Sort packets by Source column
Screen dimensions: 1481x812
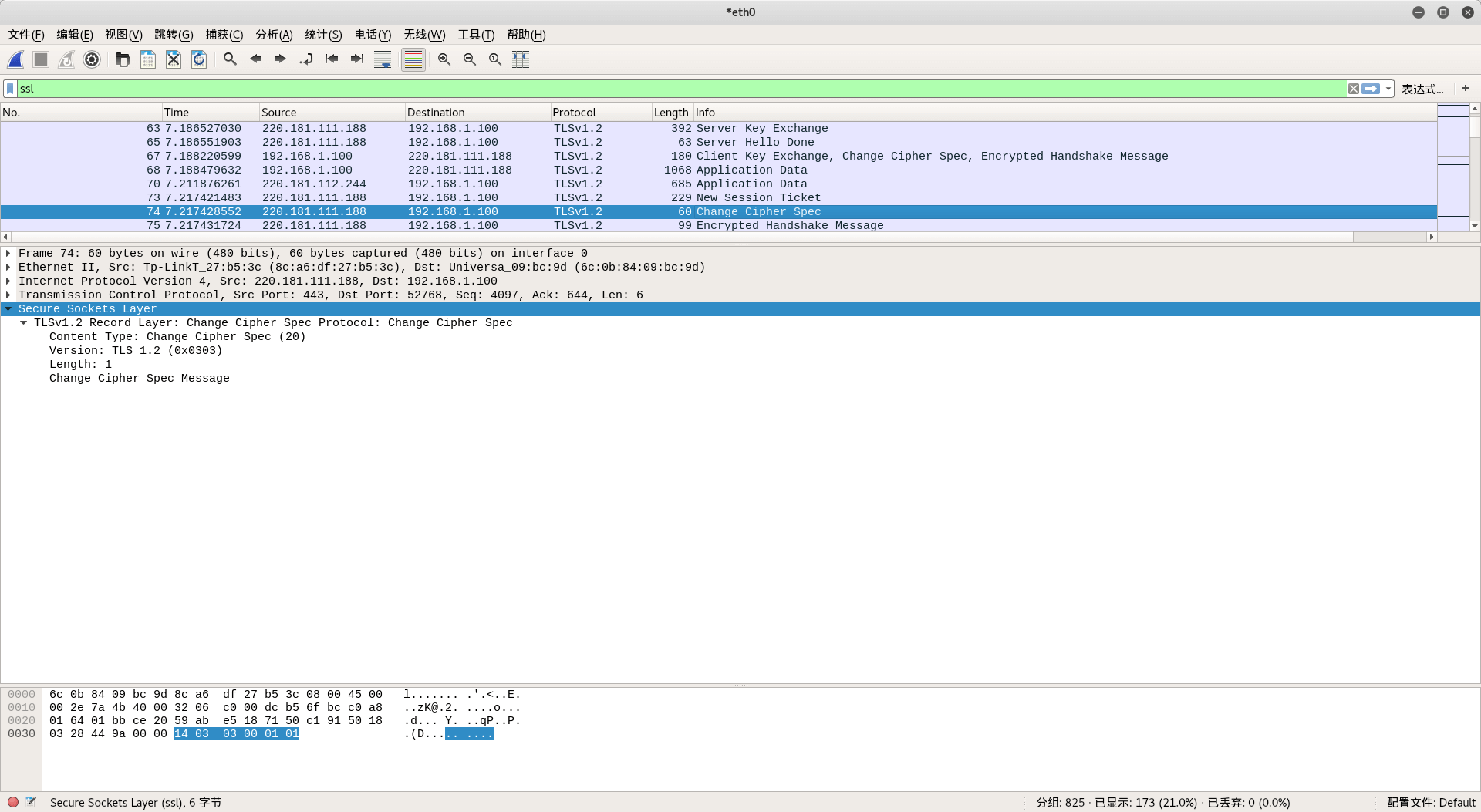(x=332, y=113)
